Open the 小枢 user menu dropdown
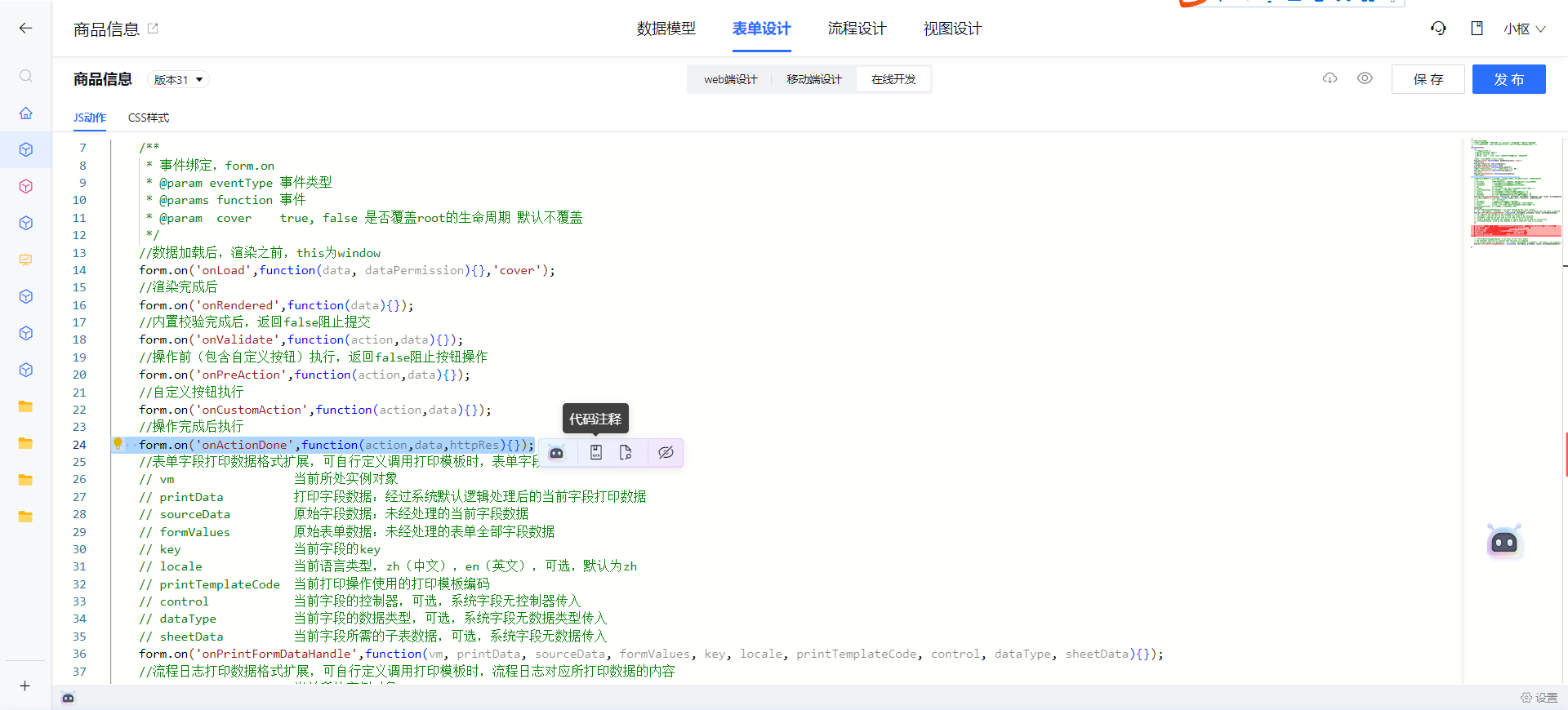The height and width of the screenshot is (710, 1568). point(1524,29)
